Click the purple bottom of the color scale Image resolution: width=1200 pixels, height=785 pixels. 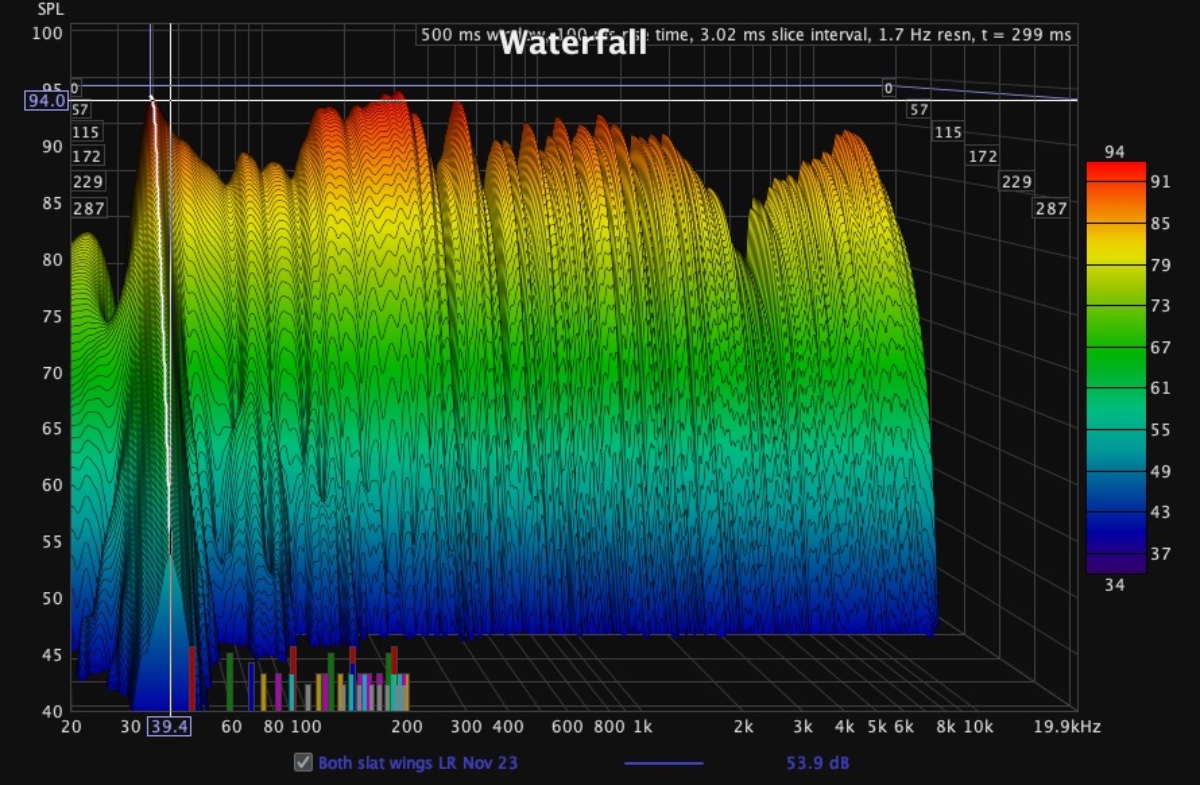click(1115, 563)
